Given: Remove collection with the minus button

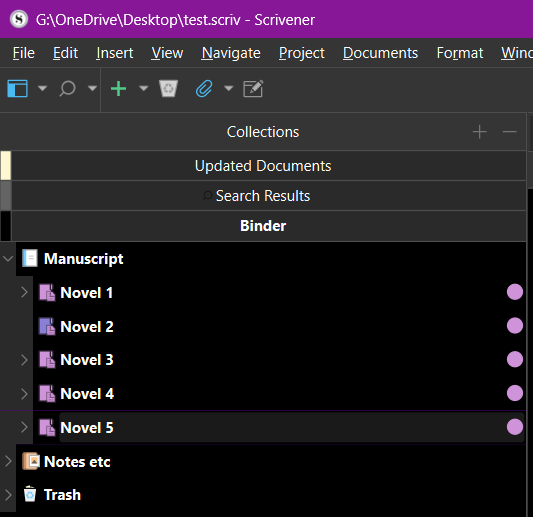Looking at the screenshot, I should 510,132.
